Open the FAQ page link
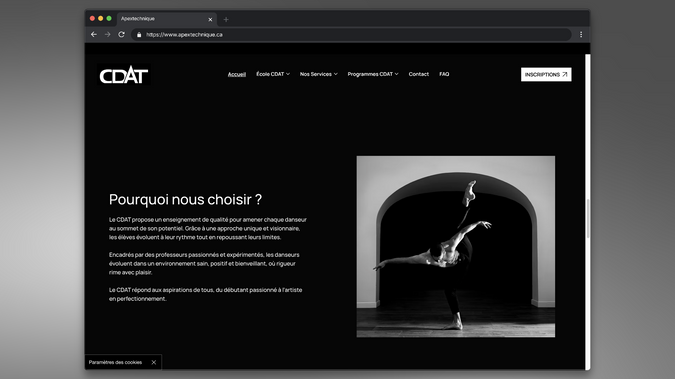This screenshot has width=675, height=379. [444, 74]
